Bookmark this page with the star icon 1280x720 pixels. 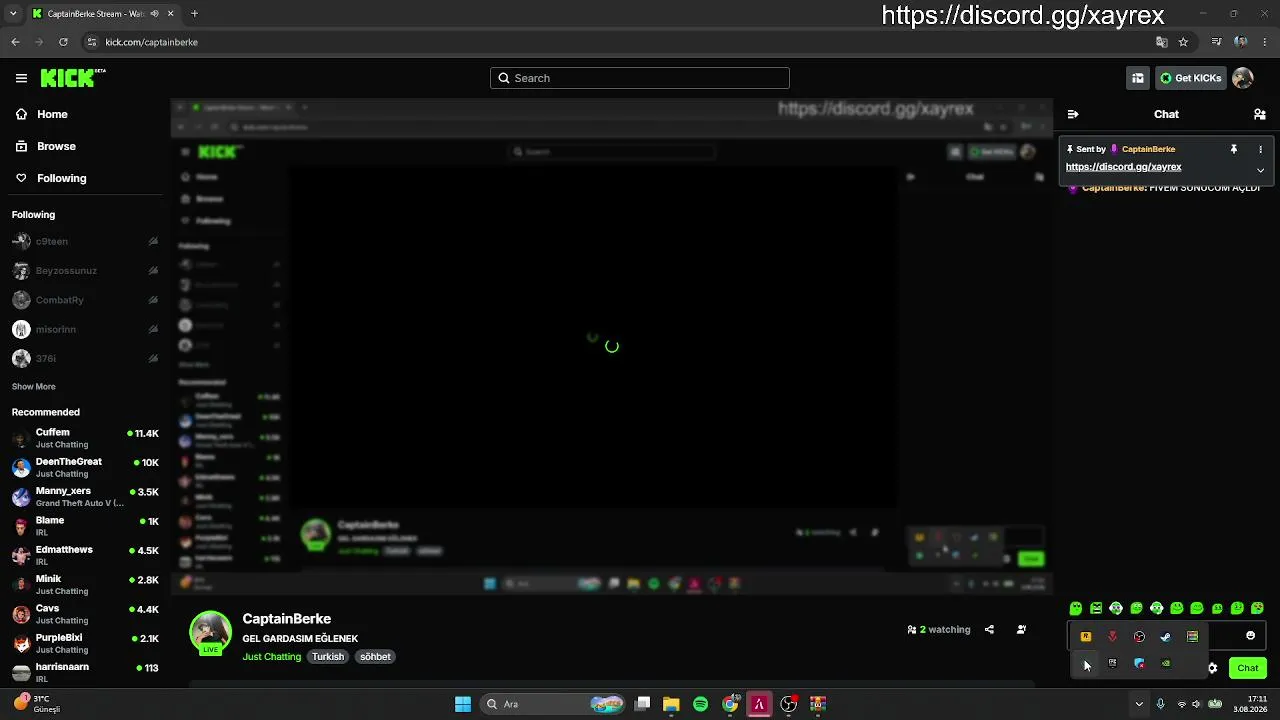pyautogui.click(x=1183, y=42)
